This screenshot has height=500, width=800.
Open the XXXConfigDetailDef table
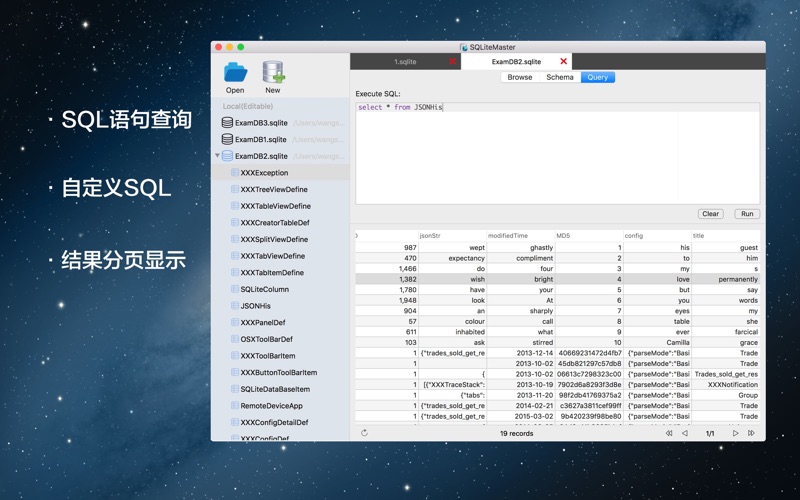(x=274, y=422)
